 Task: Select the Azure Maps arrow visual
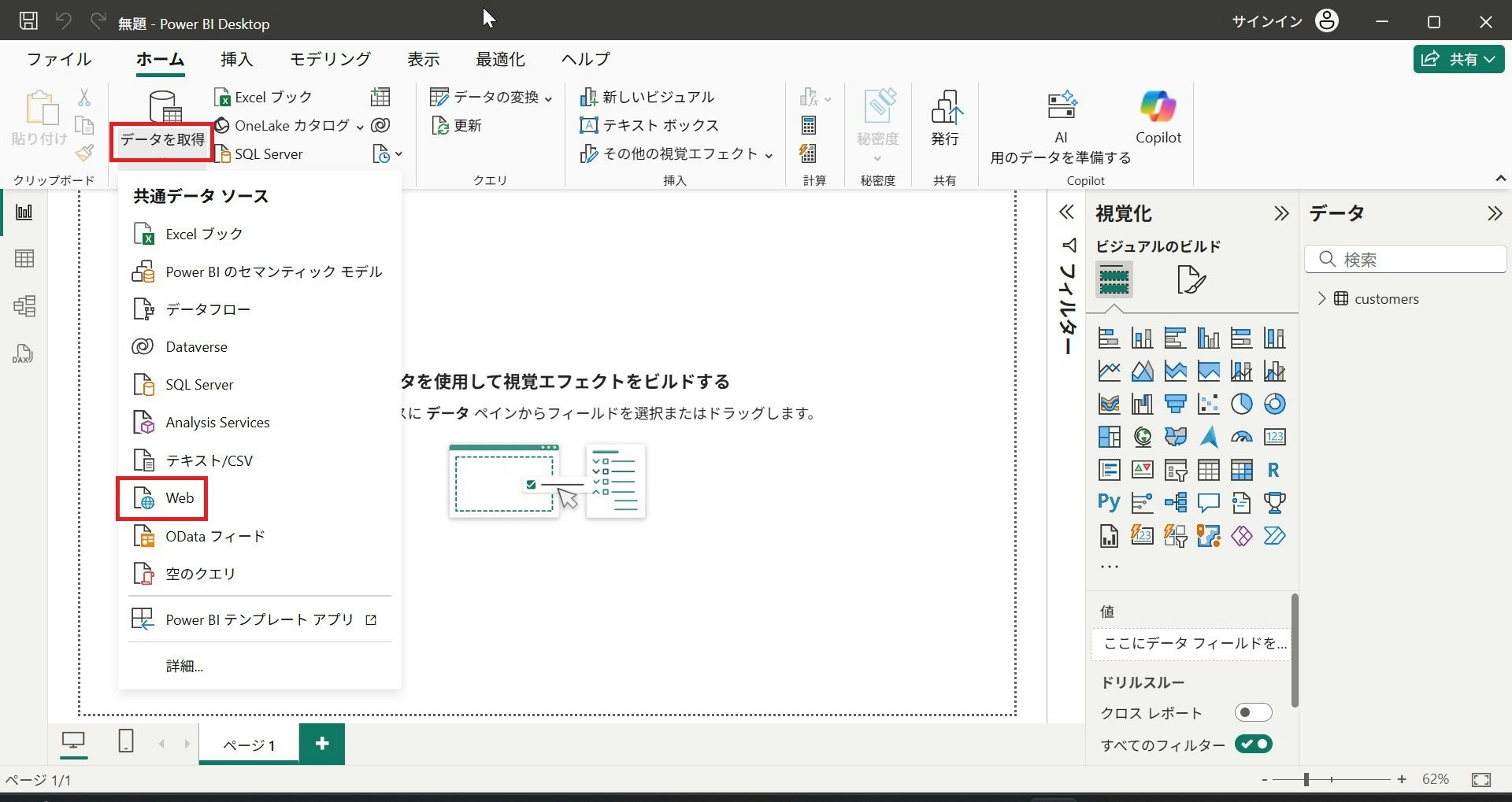point(1208,437)
